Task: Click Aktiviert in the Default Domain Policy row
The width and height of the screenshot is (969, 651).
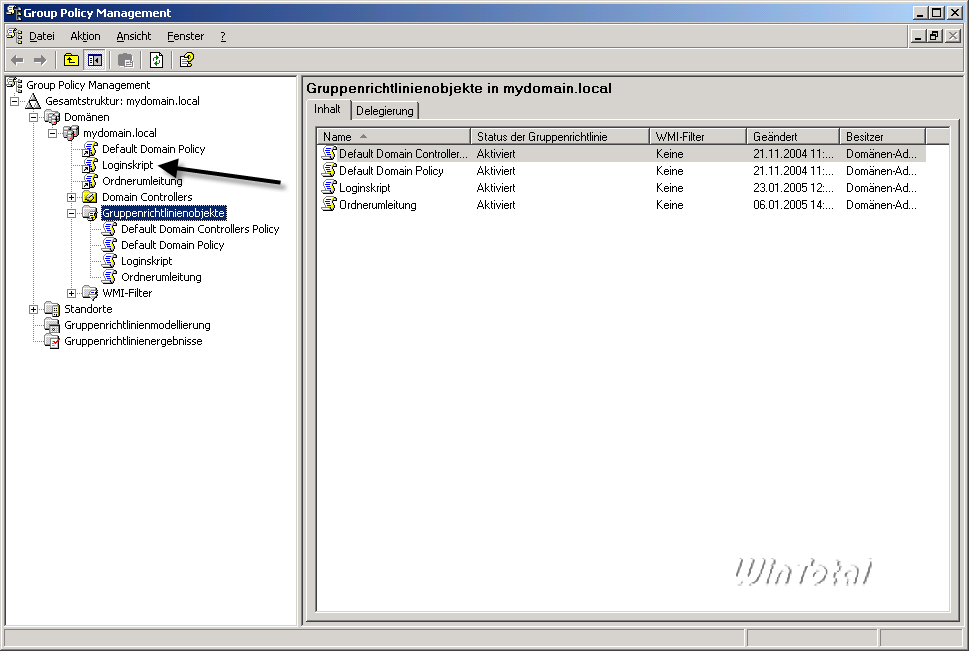Action: pyautogui.click(x=496, y=171)
